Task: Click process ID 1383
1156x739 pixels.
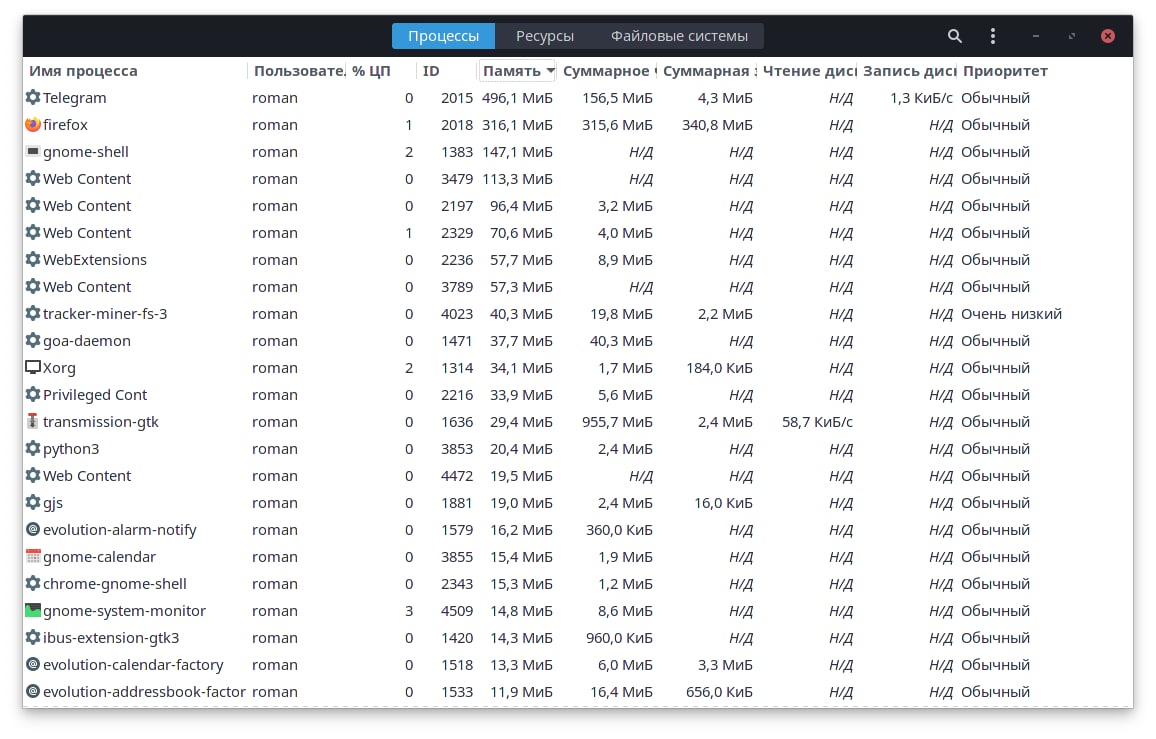Action: (x=456, y=152)
